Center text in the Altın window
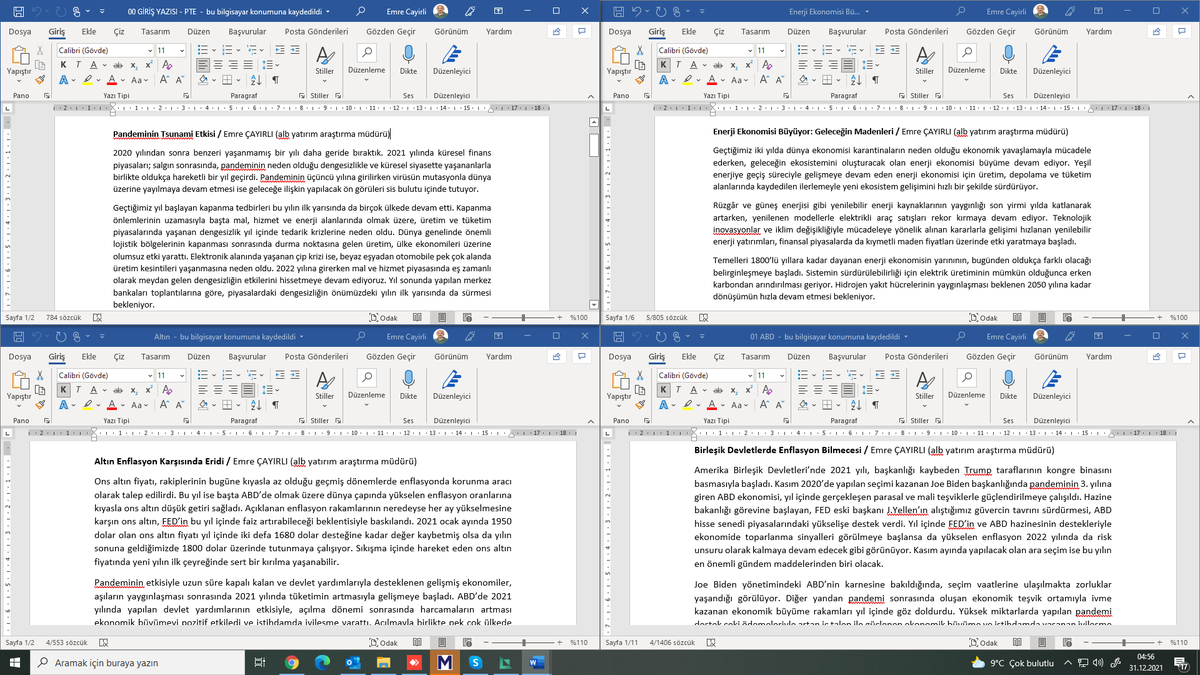The image size is (1200, 675). click(218, 390)
